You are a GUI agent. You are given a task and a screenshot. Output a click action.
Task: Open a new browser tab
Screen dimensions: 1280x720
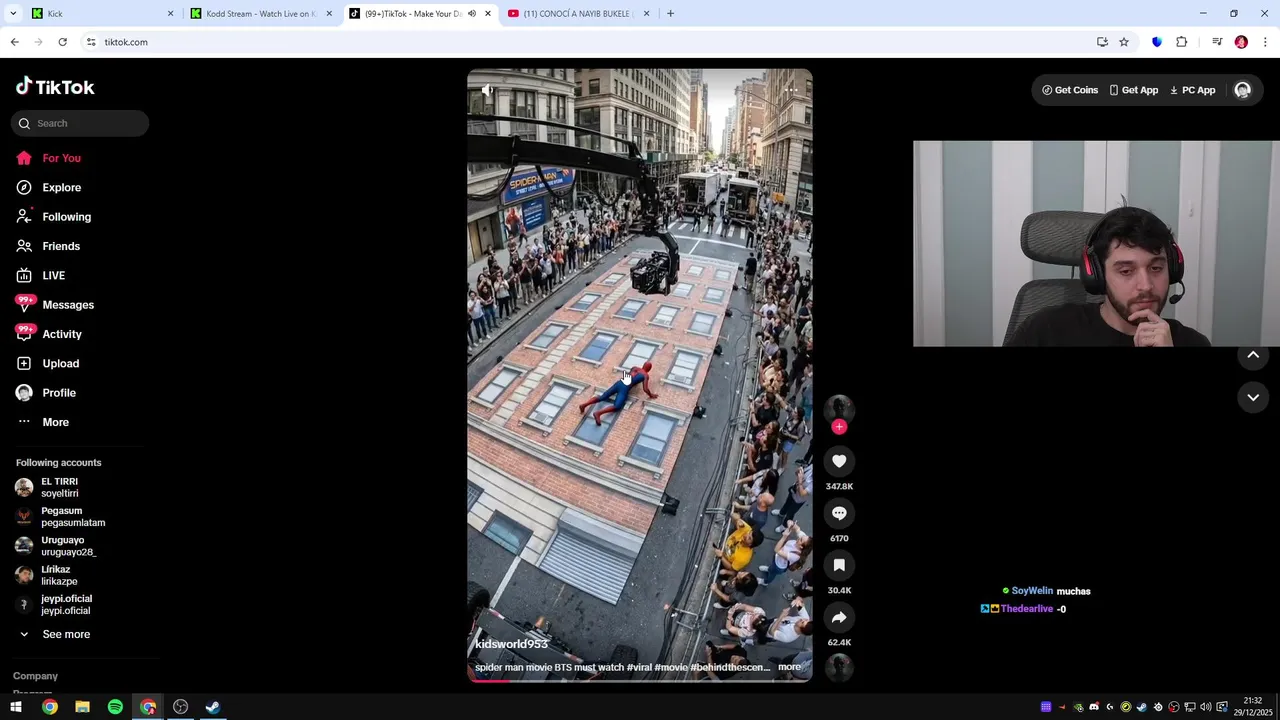[670, 14]
